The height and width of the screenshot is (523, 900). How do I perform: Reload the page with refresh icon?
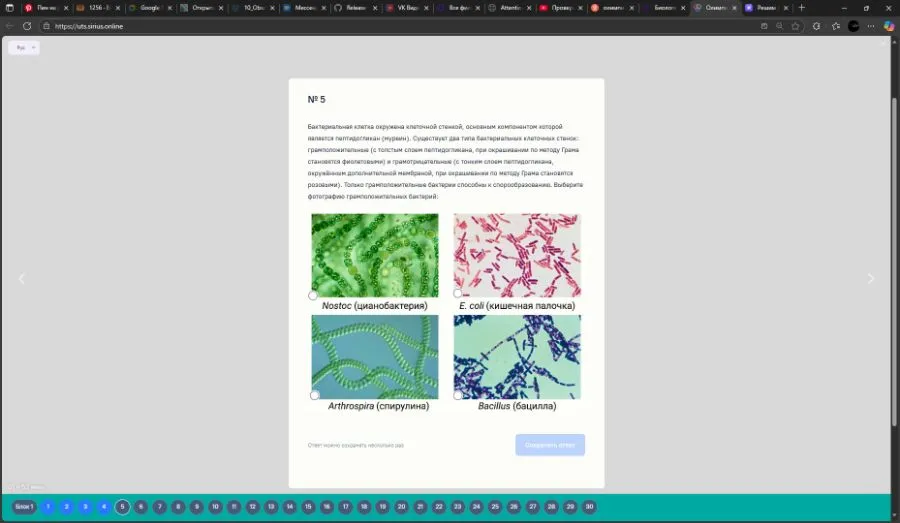(x=27, y=26)
